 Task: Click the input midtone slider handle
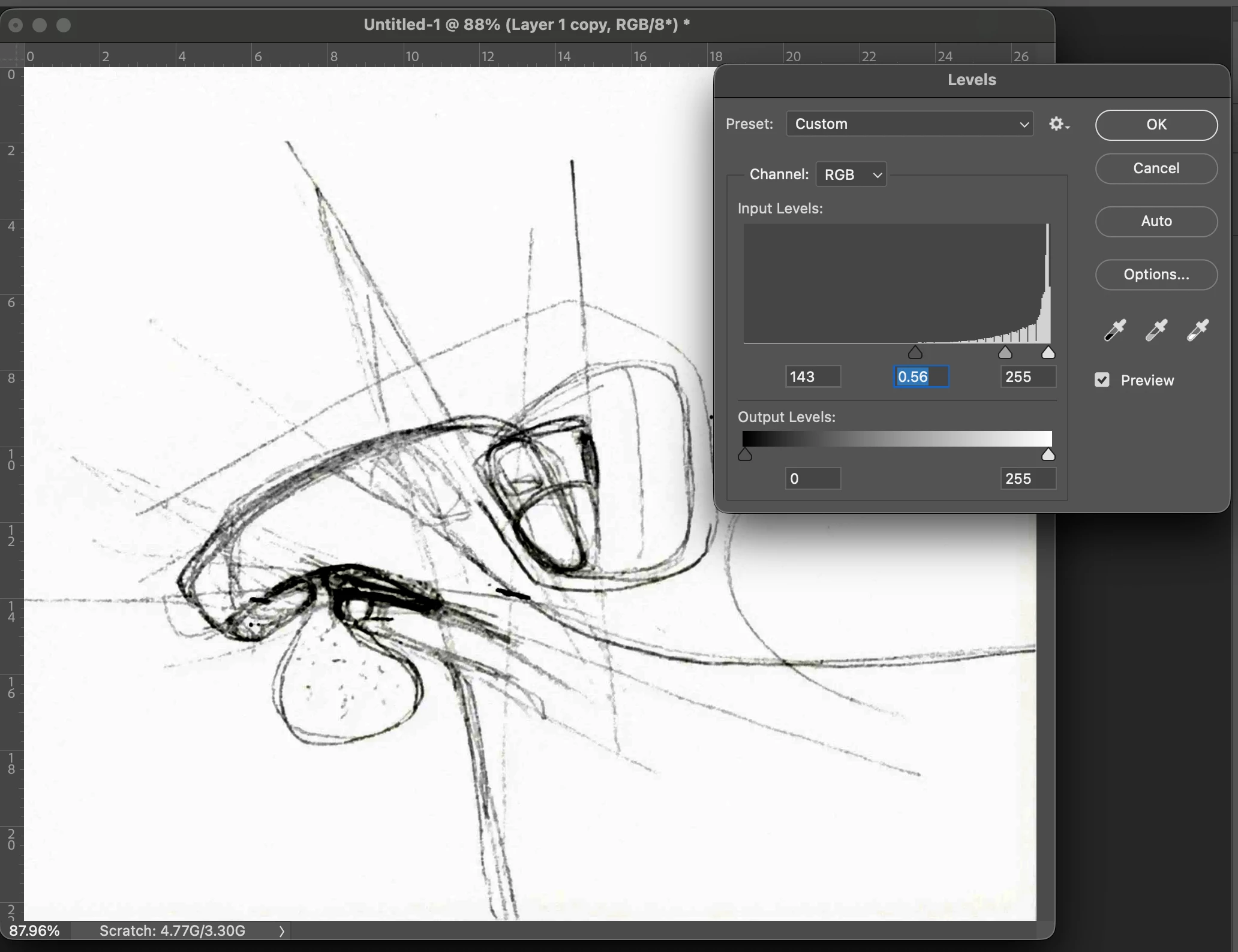1005,353
